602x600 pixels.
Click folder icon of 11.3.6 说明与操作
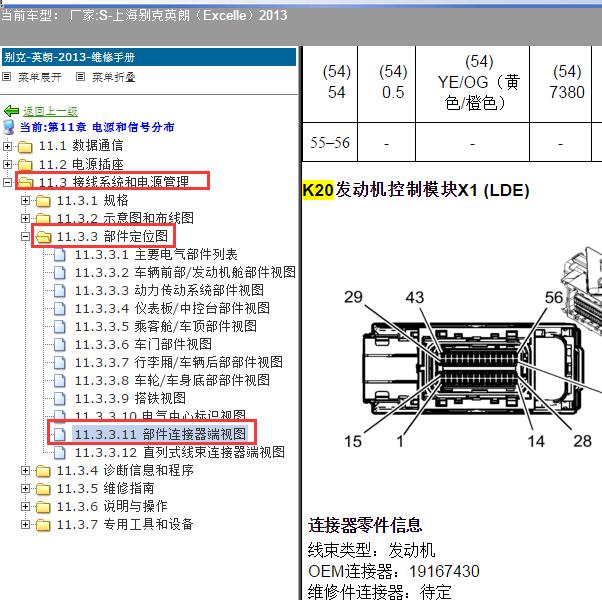click(43, 507)
